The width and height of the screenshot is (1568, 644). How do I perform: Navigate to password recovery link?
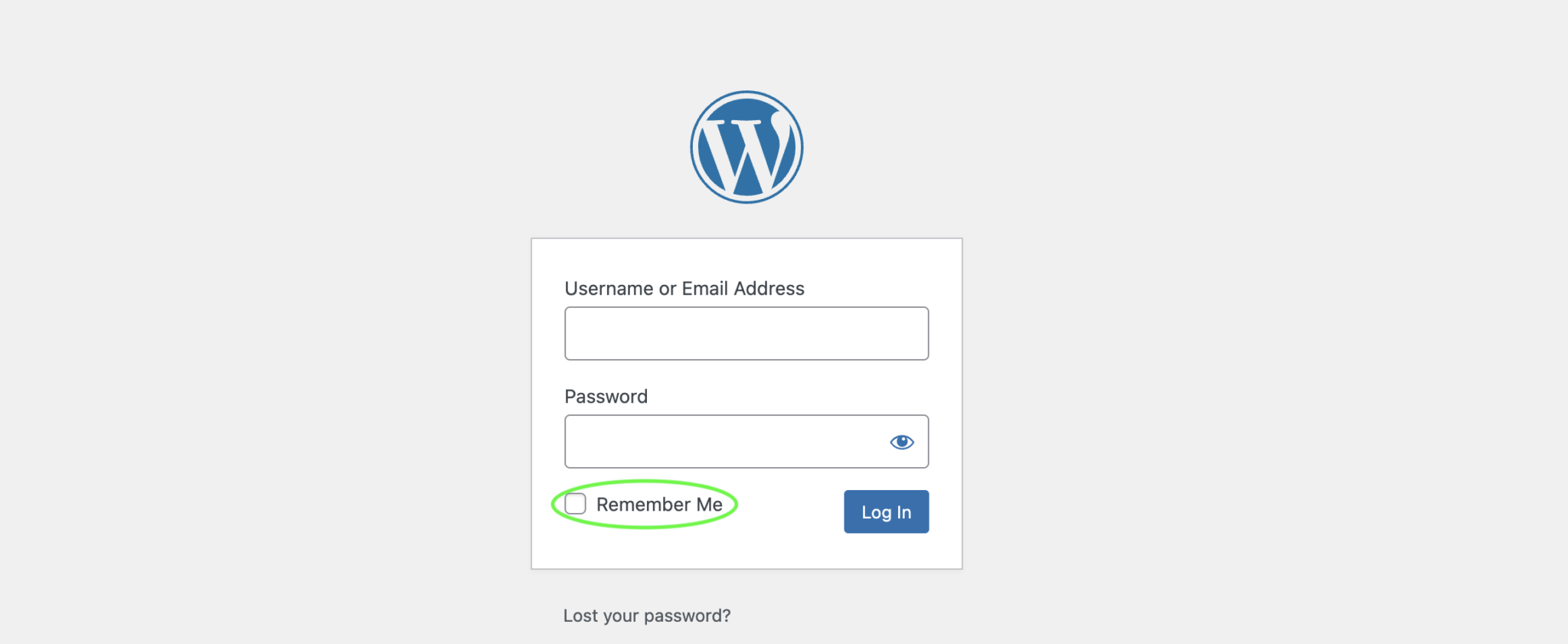pyautogui.click(x=647, y=615)
